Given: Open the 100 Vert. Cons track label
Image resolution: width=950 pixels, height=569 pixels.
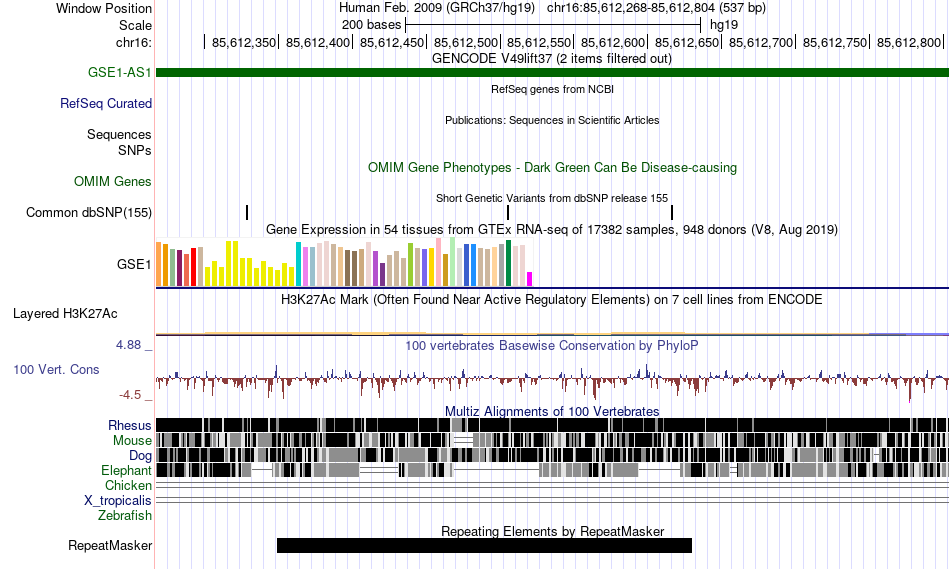Looking at the screenshot, I should point(56,370).
